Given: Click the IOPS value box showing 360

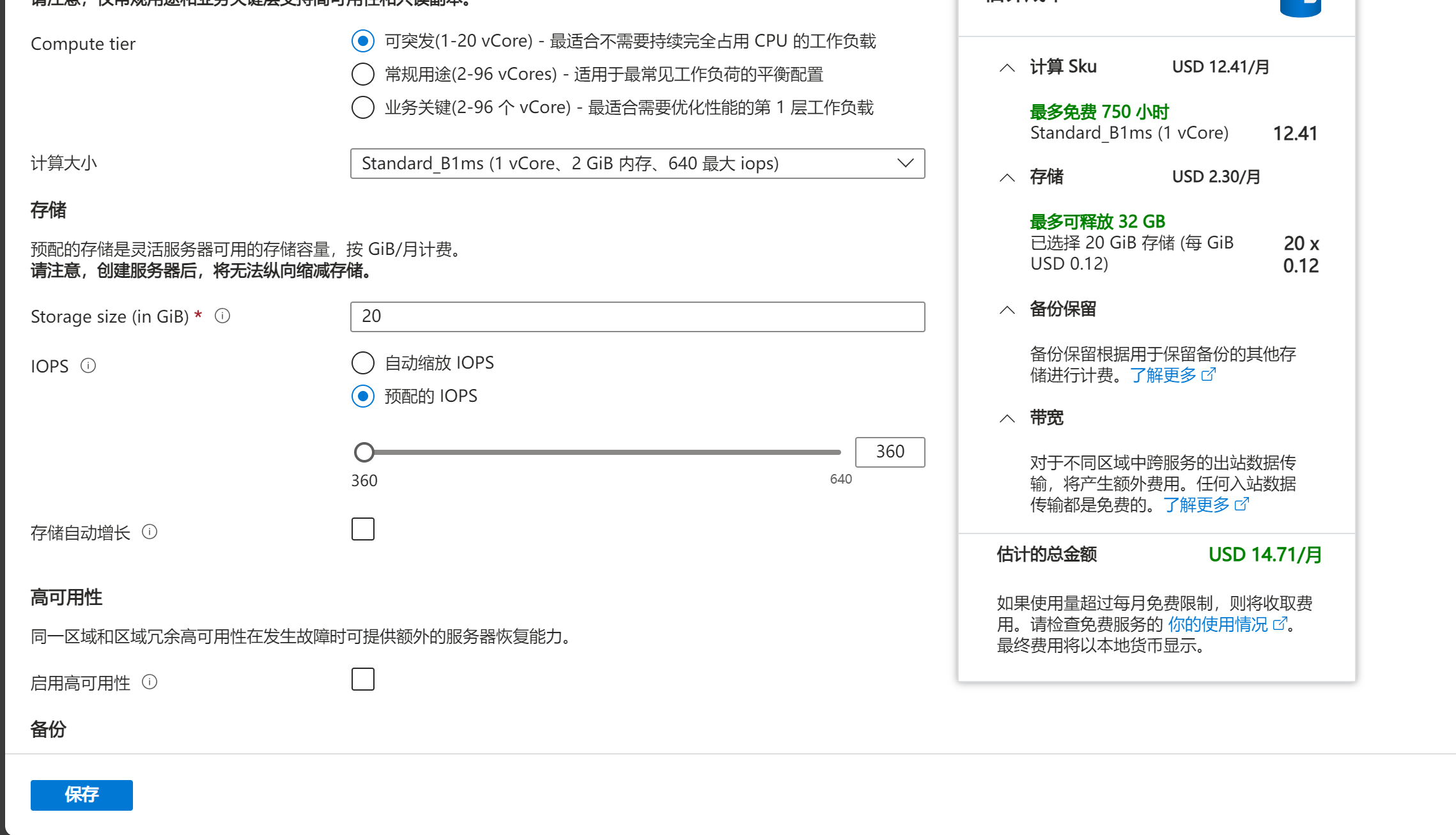Looking at the screenshot, I should [x=890, y=452].
